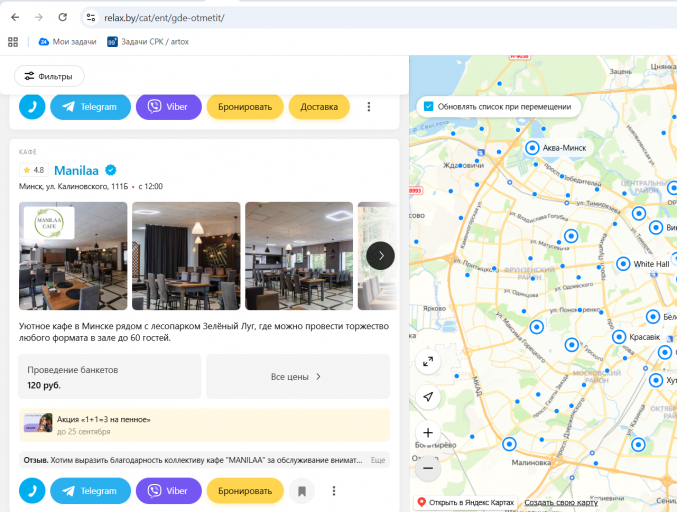Open second Manilaa photo with dark curtain
Viewport: 677px width, 512px height.
click(x=186, y=256)
